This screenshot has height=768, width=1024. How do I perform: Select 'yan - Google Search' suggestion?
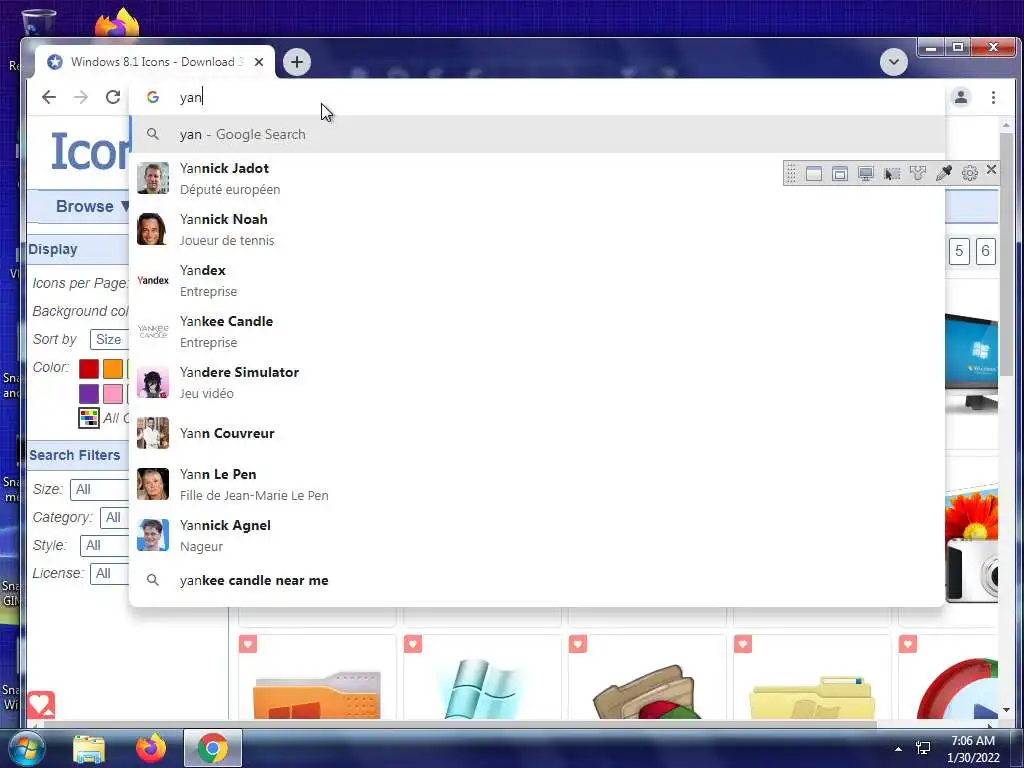(x=537, y=134)
